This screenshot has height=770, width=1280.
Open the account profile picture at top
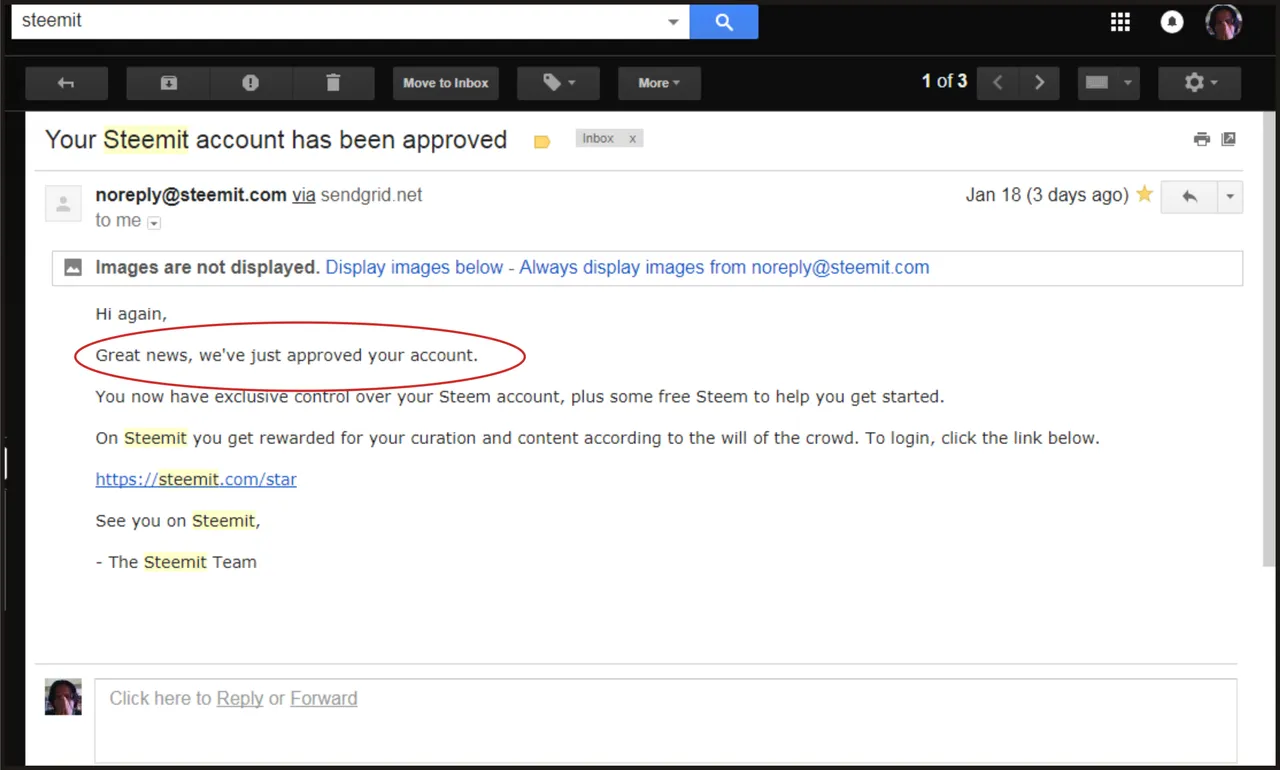(1224, 21)
